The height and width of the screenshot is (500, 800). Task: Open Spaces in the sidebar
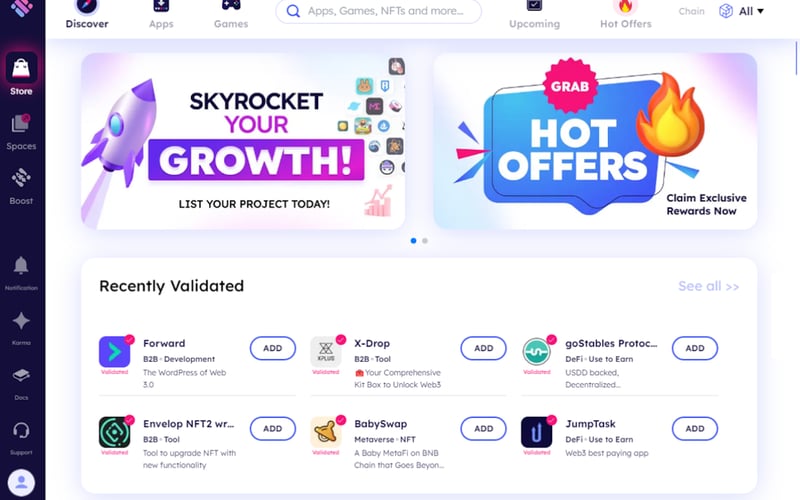click(21, 124)
